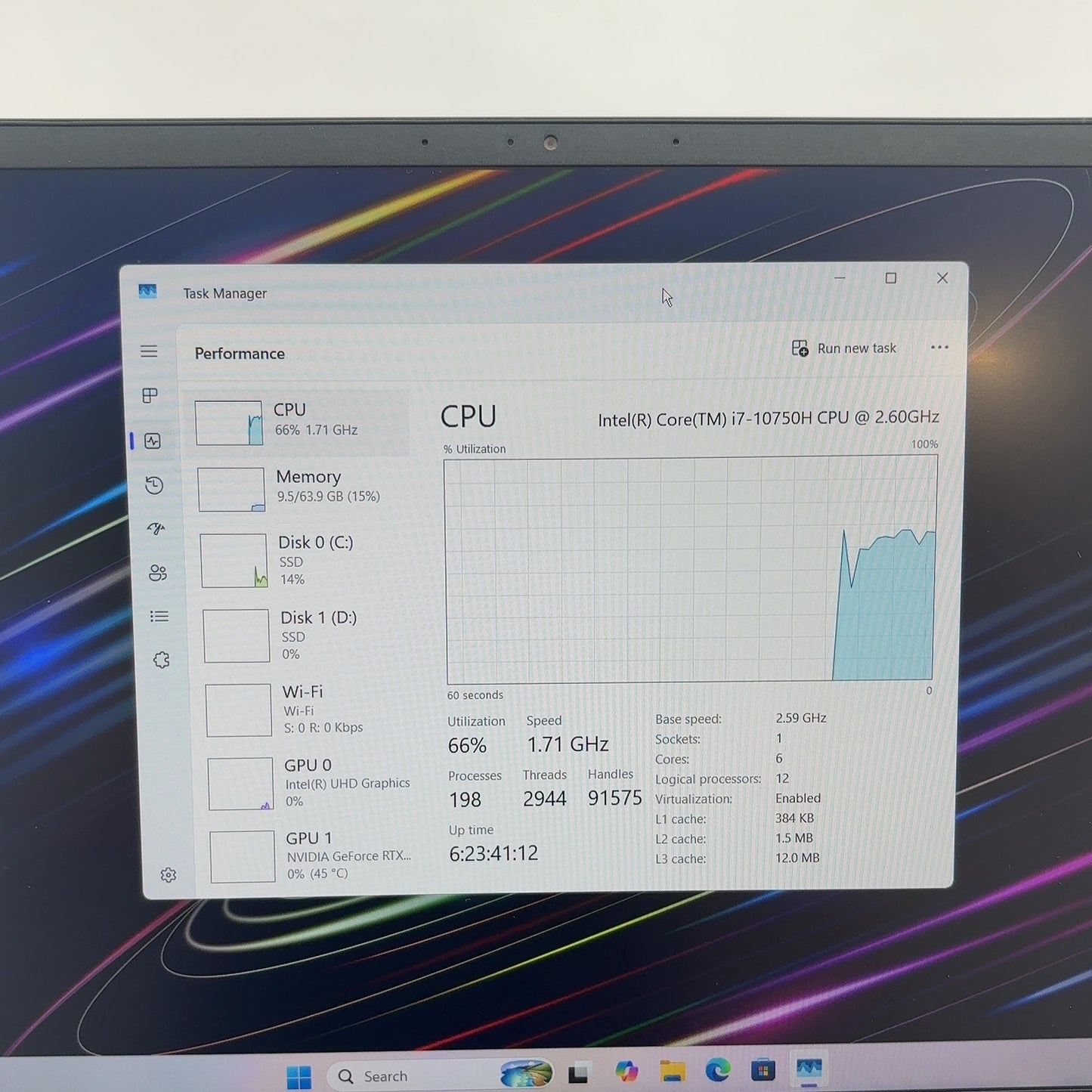Open Users page icon
The height and width of the screenshot is (1092, 1092).
click(x=158, y=573)
